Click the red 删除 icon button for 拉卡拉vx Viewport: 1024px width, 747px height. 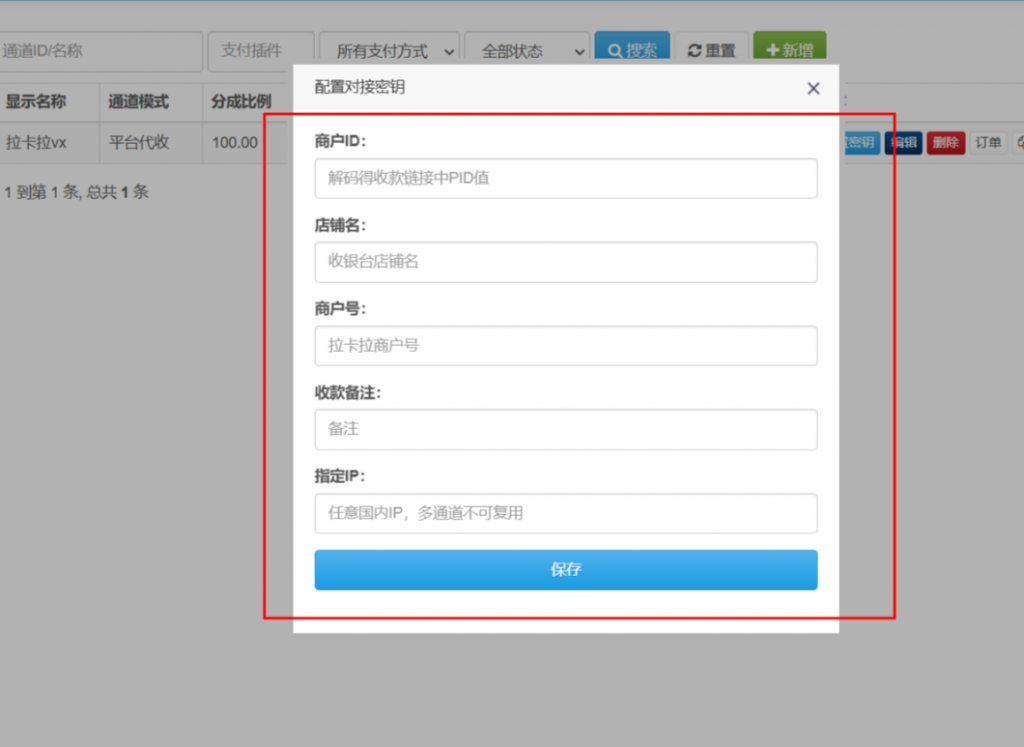coord(945,142)
